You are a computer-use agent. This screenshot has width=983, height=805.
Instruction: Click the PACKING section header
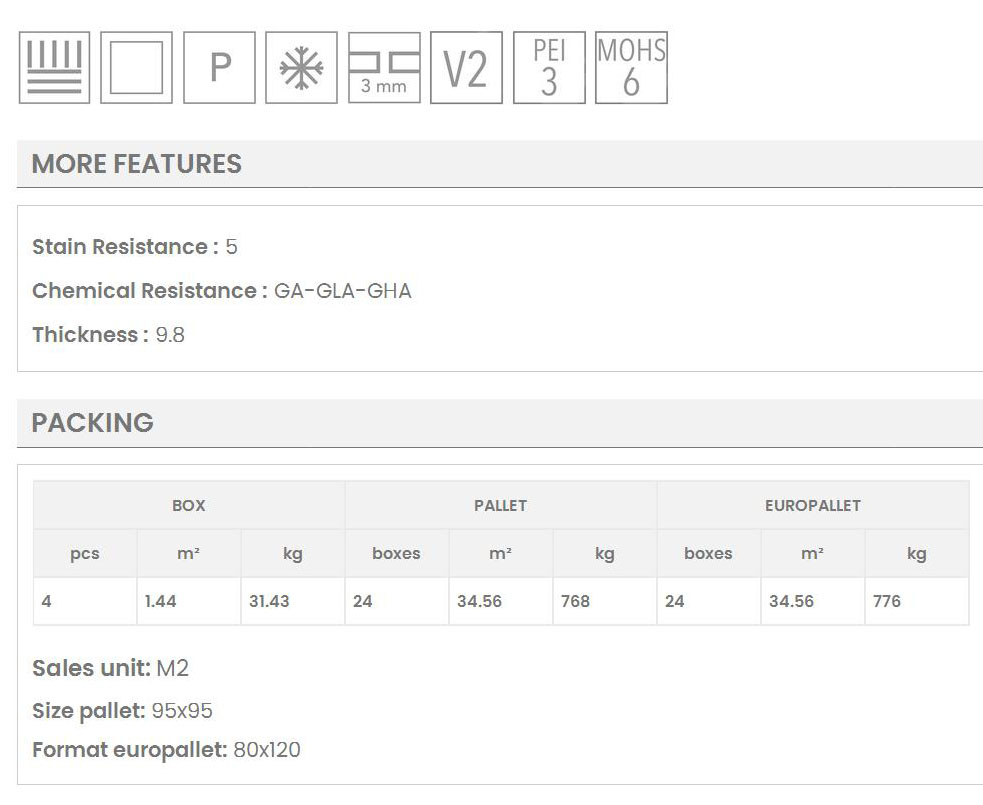pos(93,422)
